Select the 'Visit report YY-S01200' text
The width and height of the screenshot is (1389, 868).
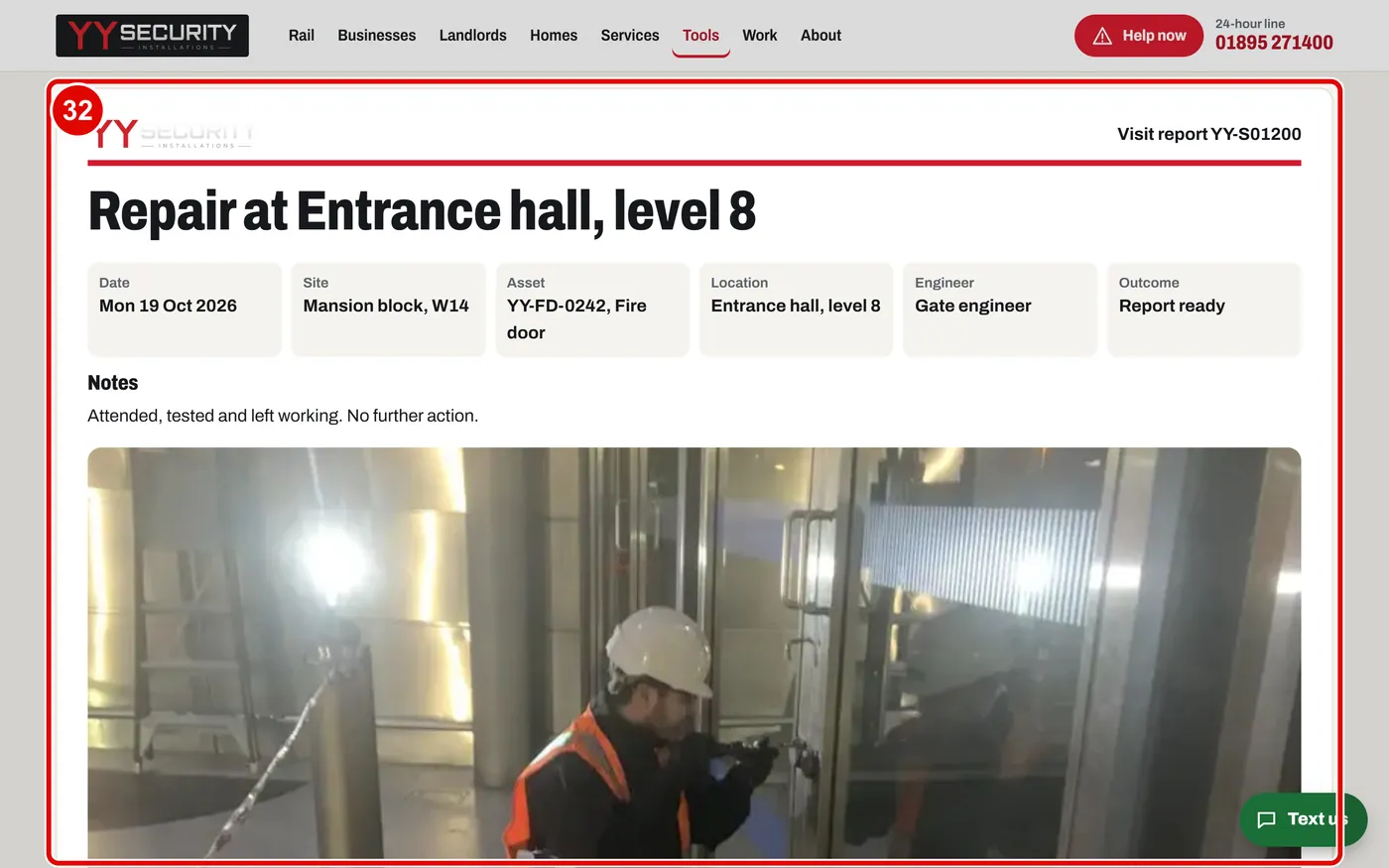coord(1209,134)
